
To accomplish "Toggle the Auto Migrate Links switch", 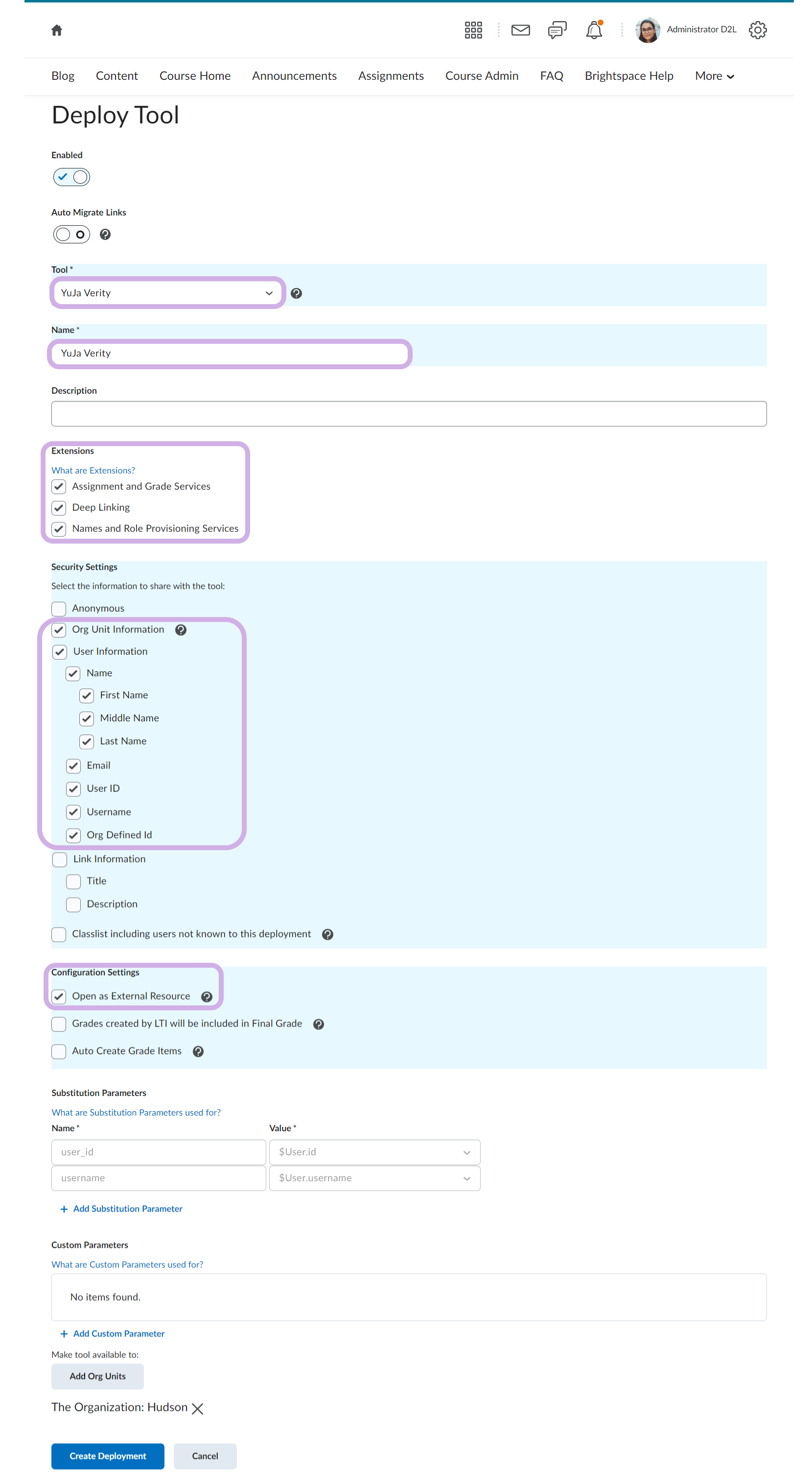I will click(71, 234).
